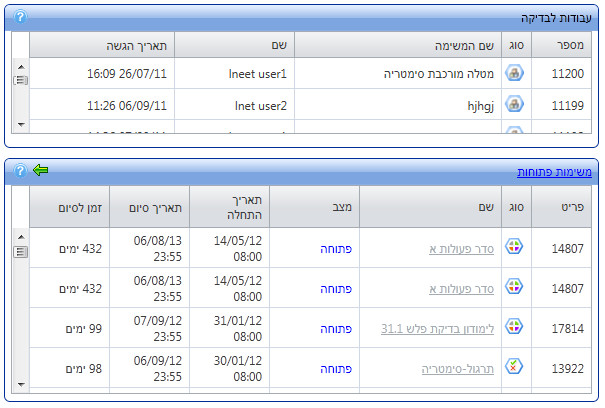The height and width of the screenshot is (408, 605).
Task: Click type icon for task 11200
Action: (514, 74)
